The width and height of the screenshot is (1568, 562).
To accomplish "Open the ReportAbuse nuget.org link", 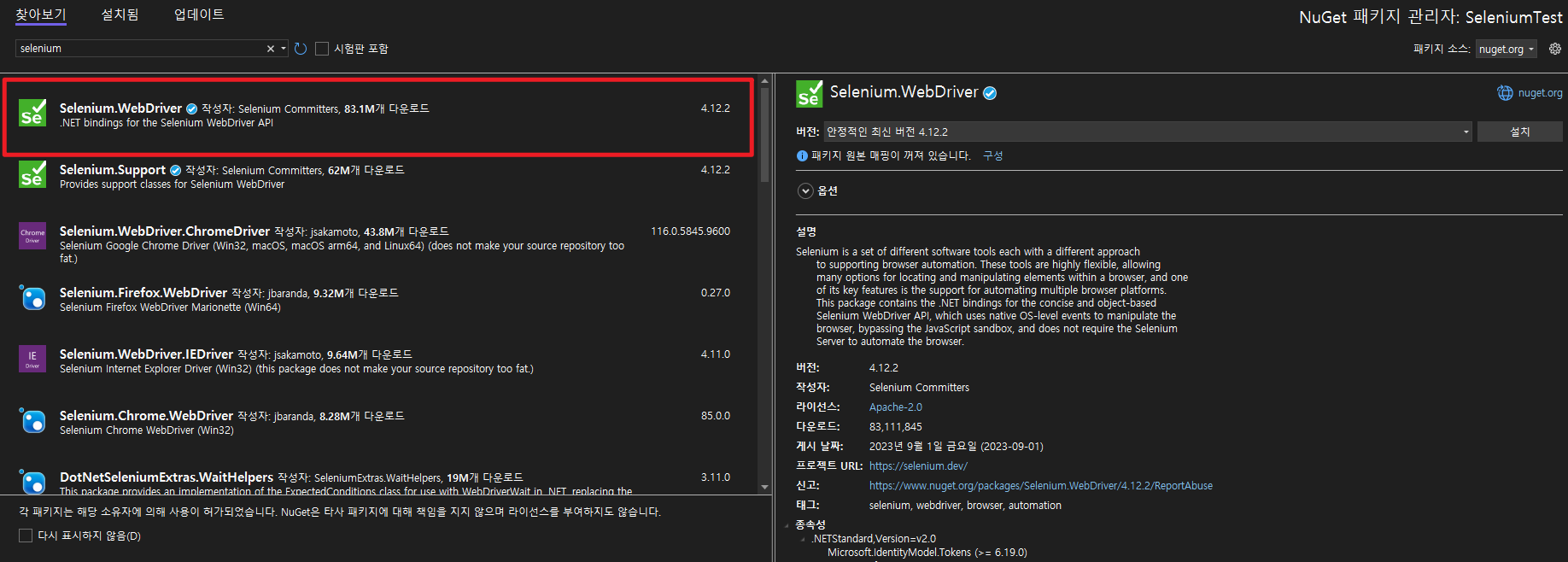I will 1040,486.
